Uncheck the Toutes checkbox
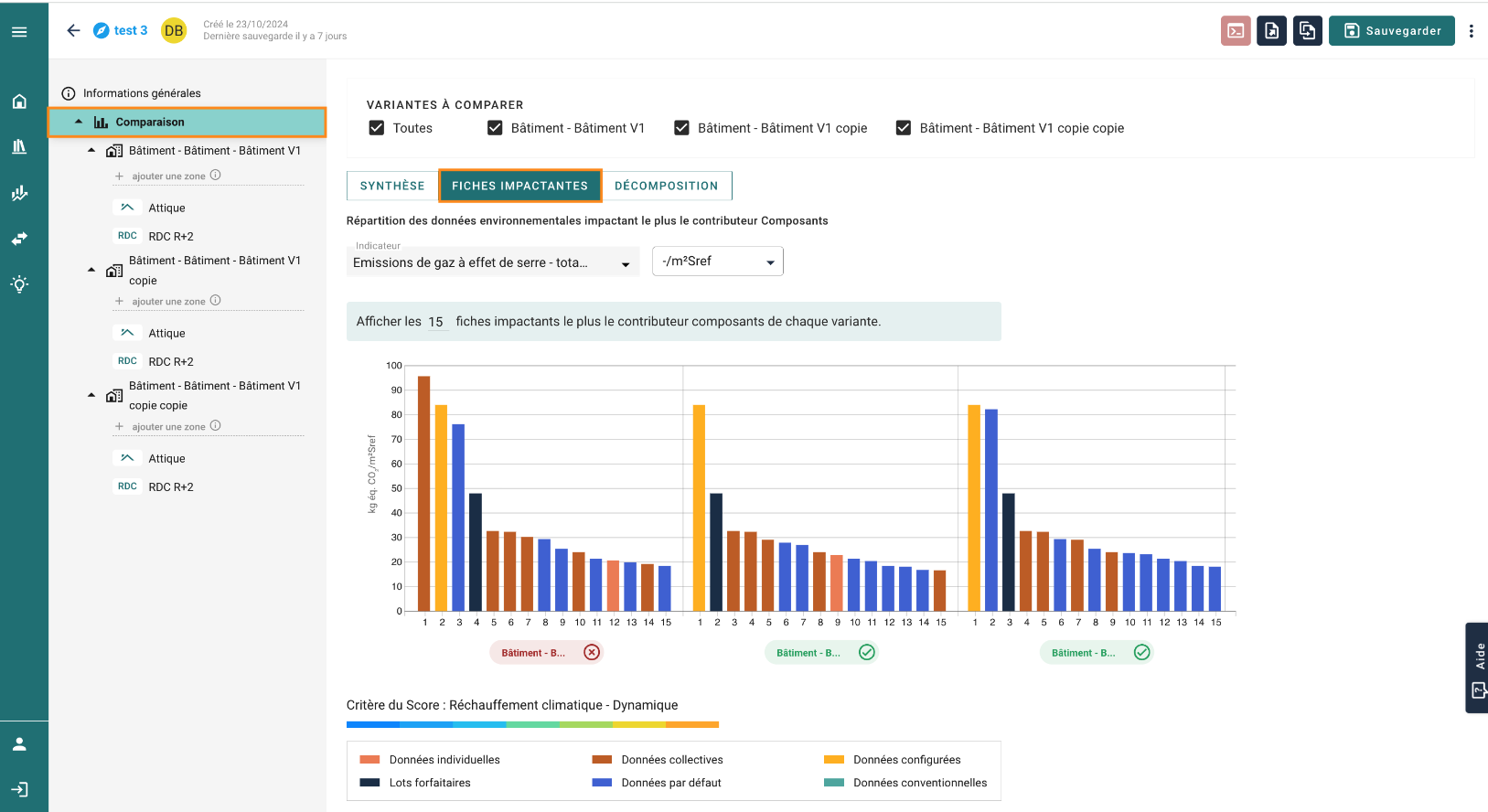 pyautogui.click(x=377, y=128)
